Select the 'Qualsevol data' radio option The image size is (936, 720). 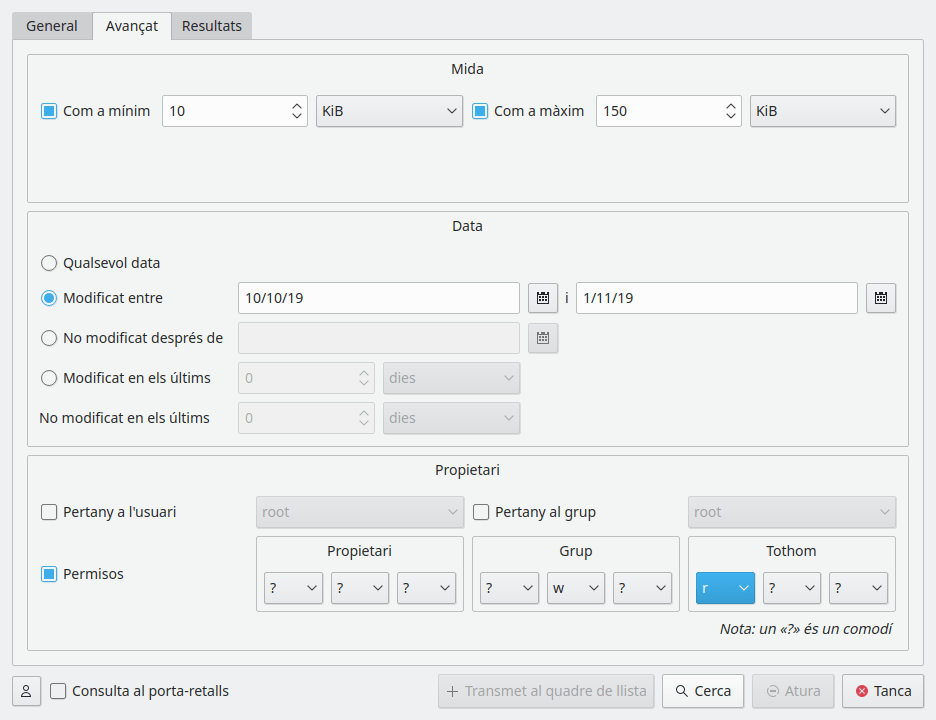pos(49,263)
